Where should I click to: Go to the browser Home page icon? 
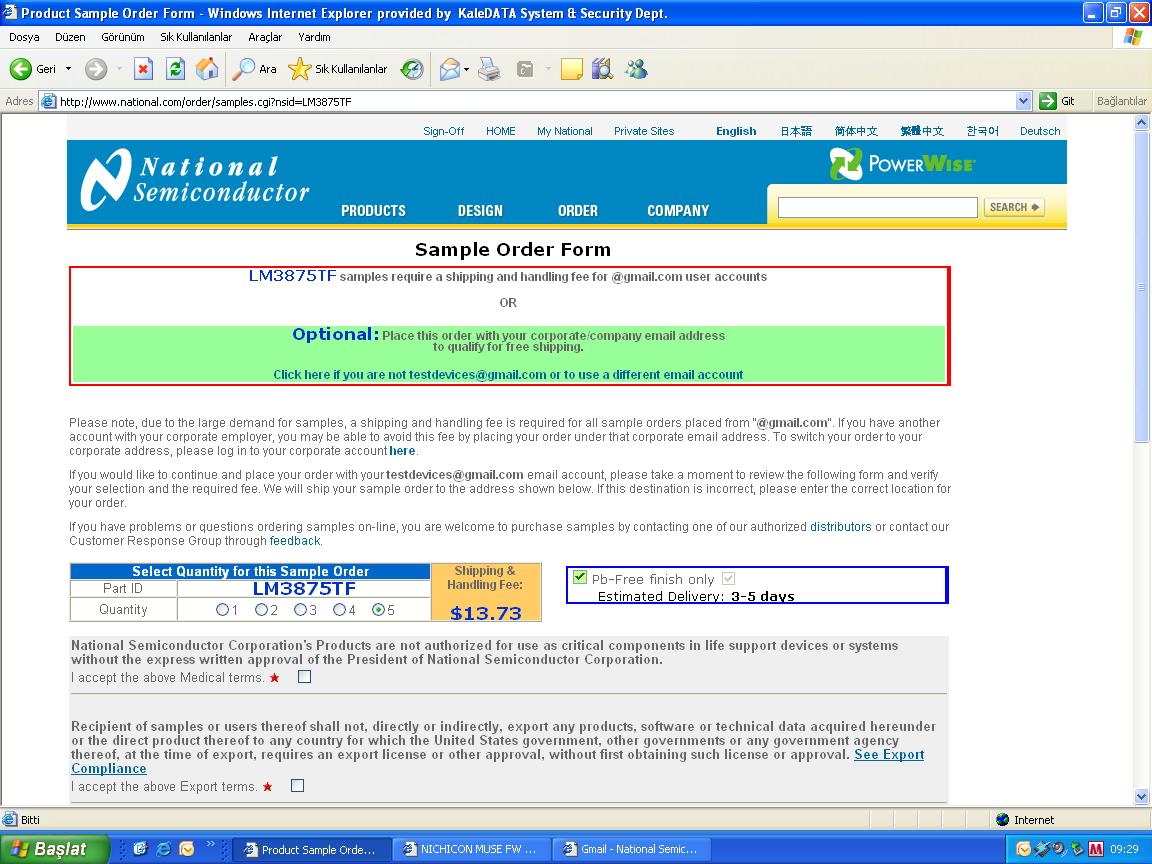point(207,69)
